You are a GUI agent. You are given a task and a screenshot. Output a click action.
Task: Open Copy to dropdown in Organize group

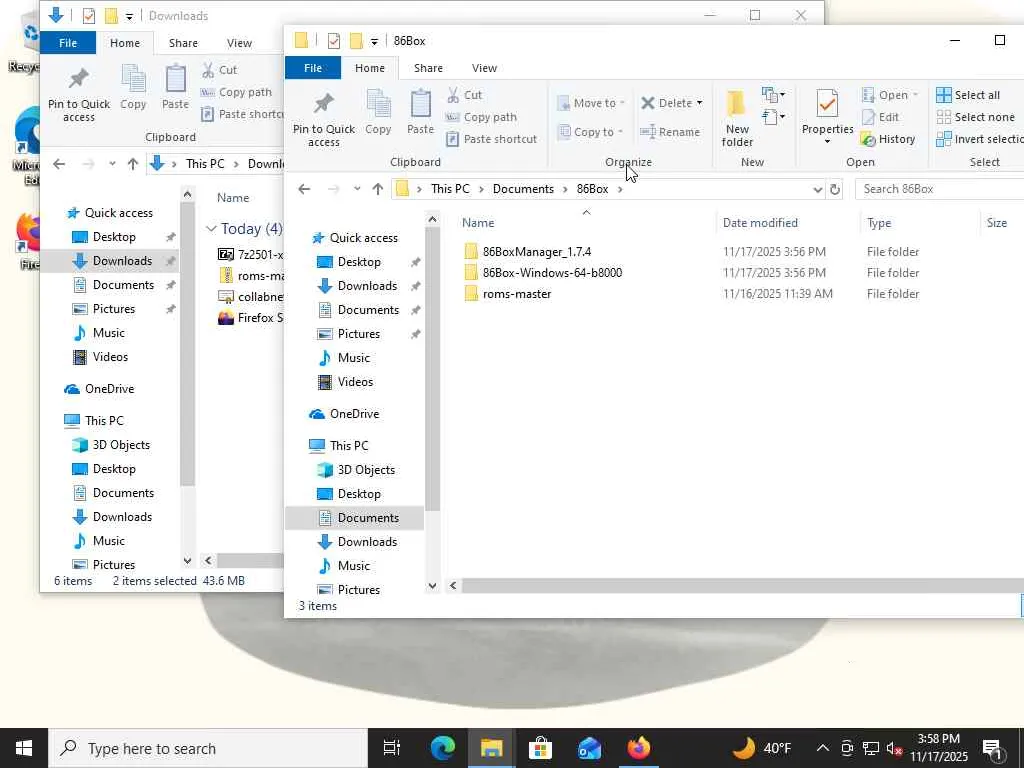(x=591, y=132)
